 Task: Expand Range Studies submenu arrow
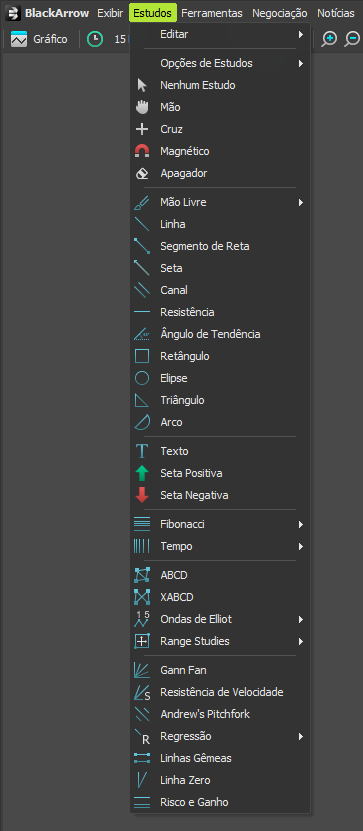pyautogui.click(x=300, y=641)
